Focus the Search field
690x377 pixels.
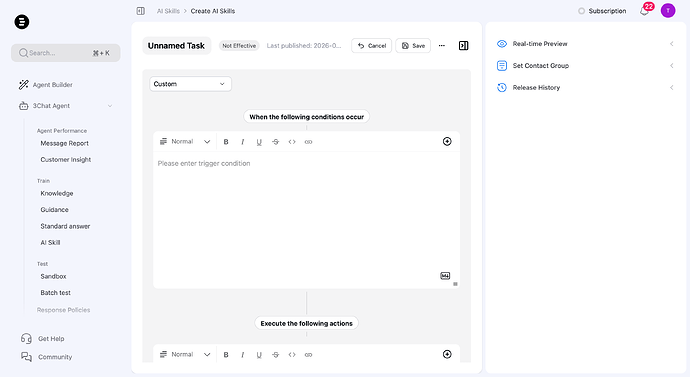click(x=66, y=53)
